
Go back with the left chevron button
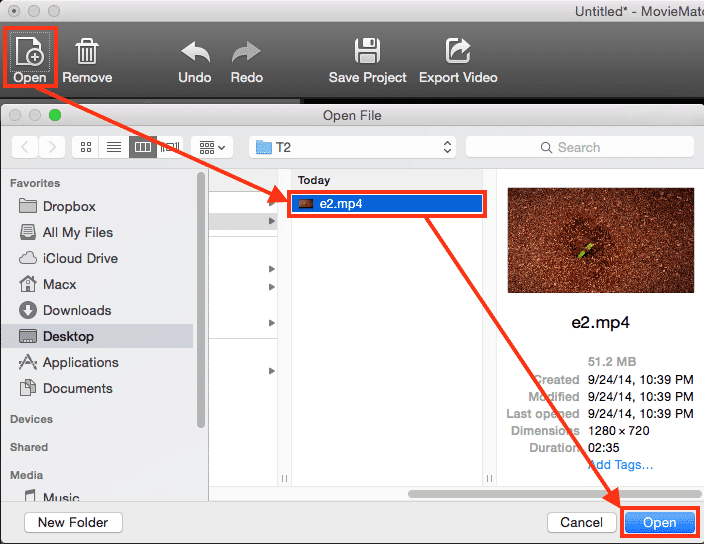tap(25, 147)
